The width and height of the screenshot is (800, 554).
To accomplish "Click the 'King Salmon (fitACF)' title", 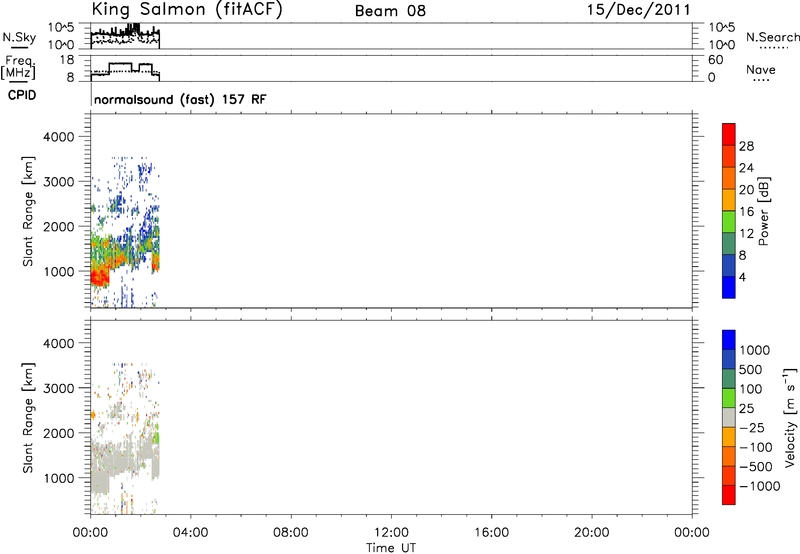I will pos(187,10).
